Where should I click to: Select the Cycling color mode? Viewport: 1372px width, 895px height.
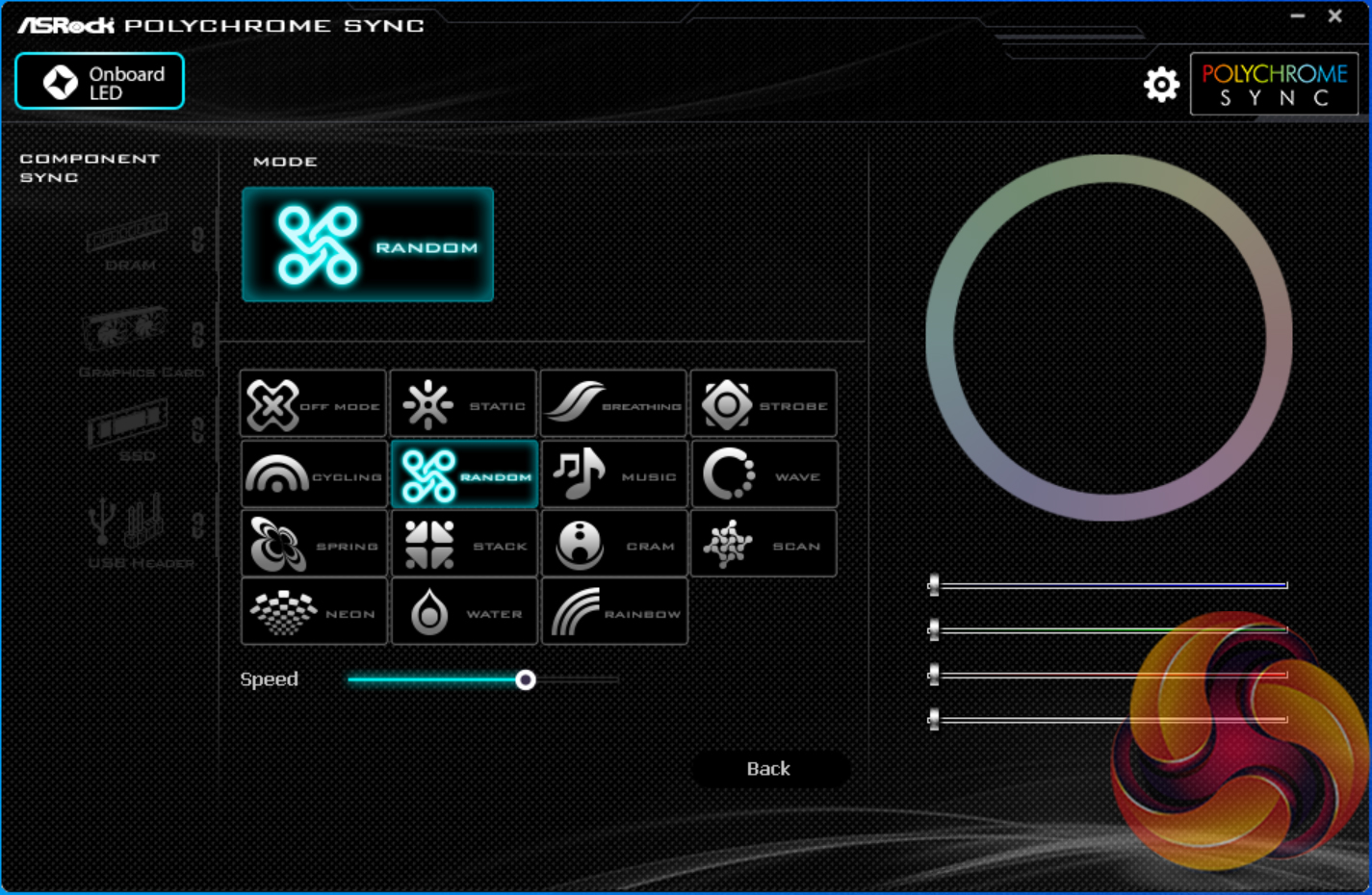(x=314, y=474)
